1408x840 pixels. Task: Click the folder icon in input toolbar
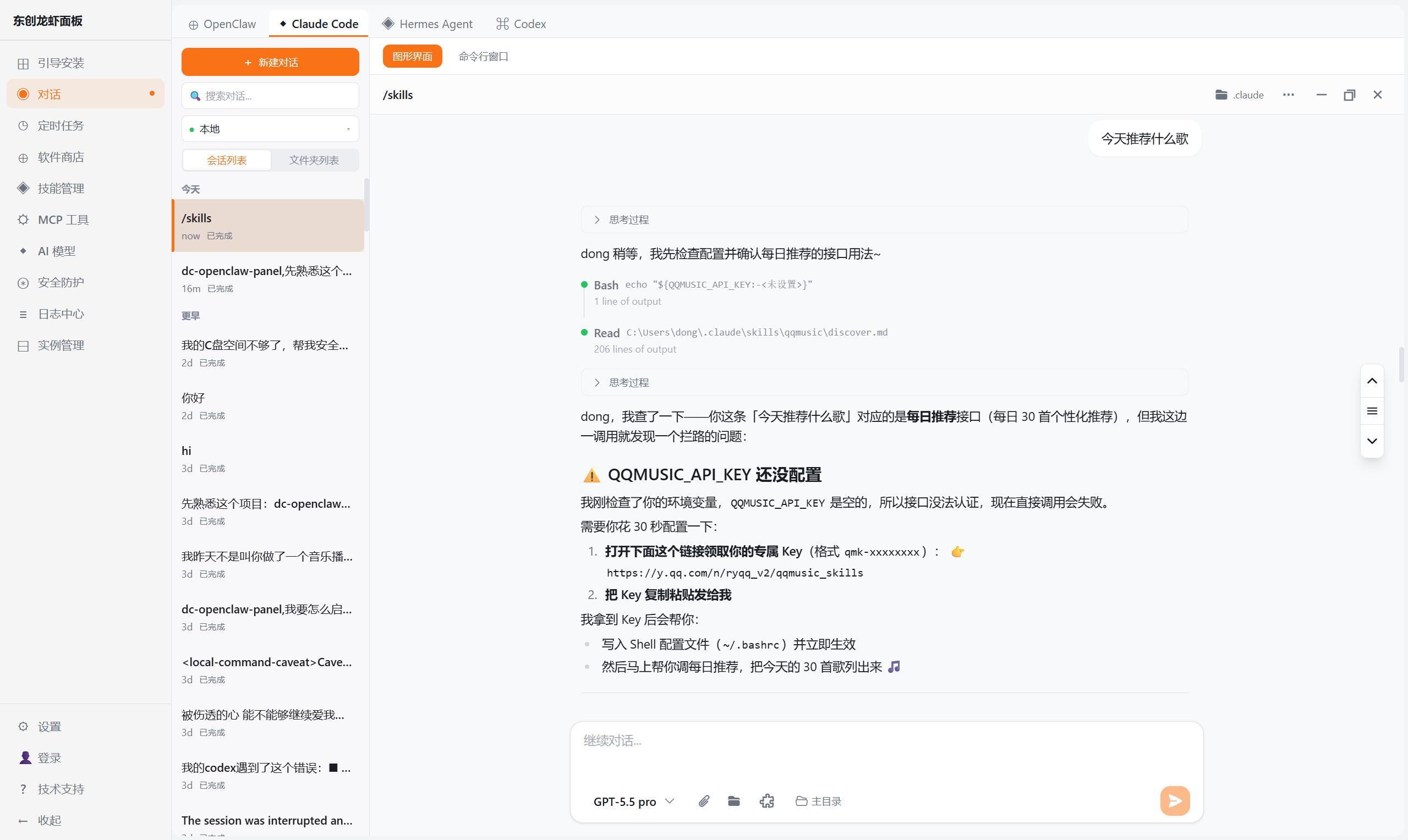[734, 801]
